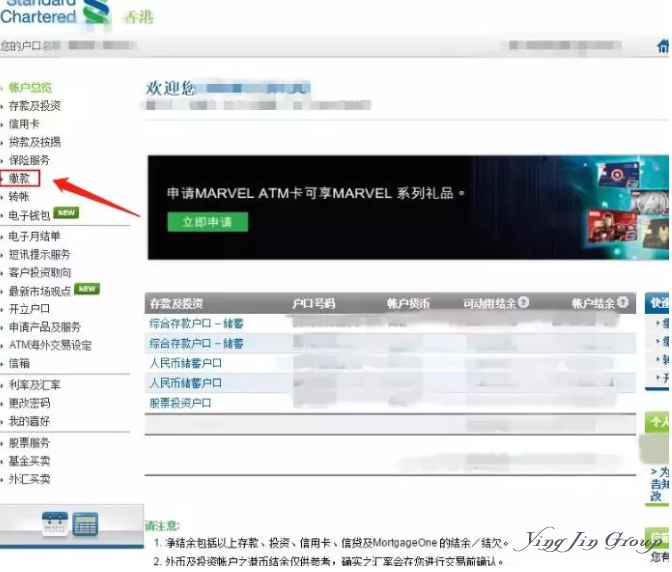This screenshot has width=672, height=572.
Task: Click NEW badge next to 电子钱包
Action: point(66,213)
